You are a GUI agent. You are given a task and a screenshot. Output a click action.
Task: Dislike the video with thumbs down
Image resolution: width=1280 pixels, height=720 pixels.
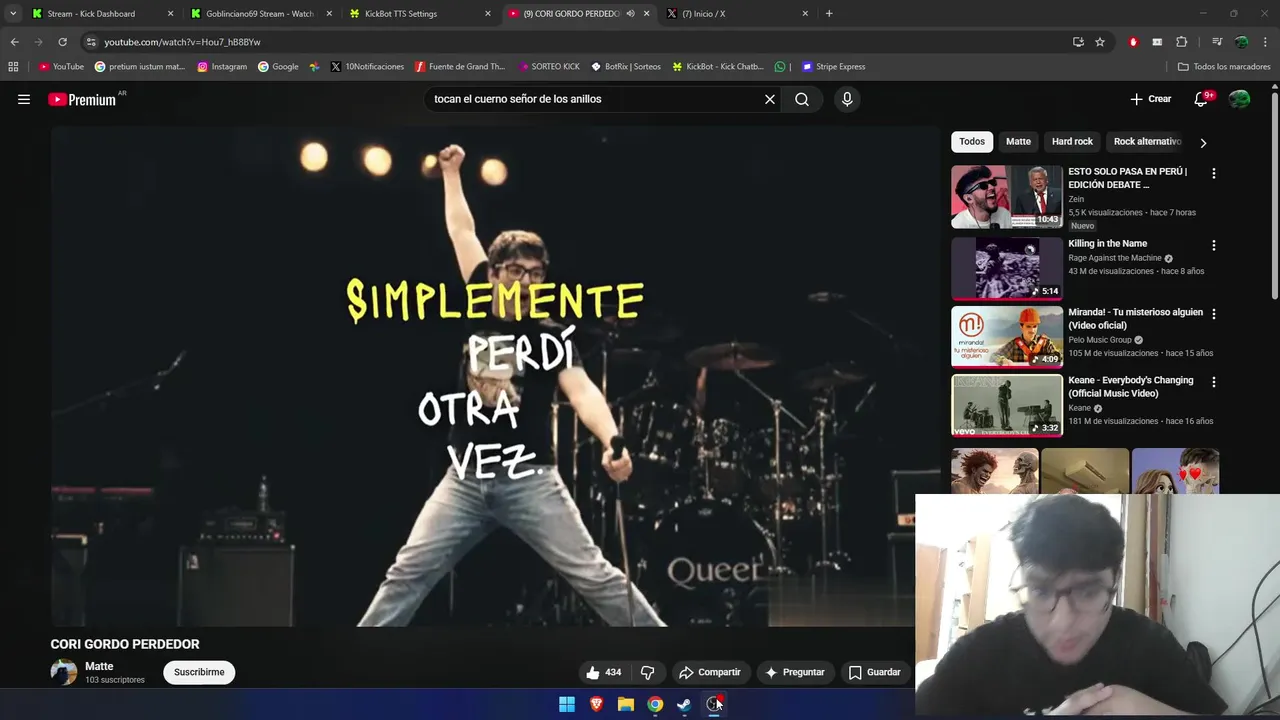click(647, 672)
